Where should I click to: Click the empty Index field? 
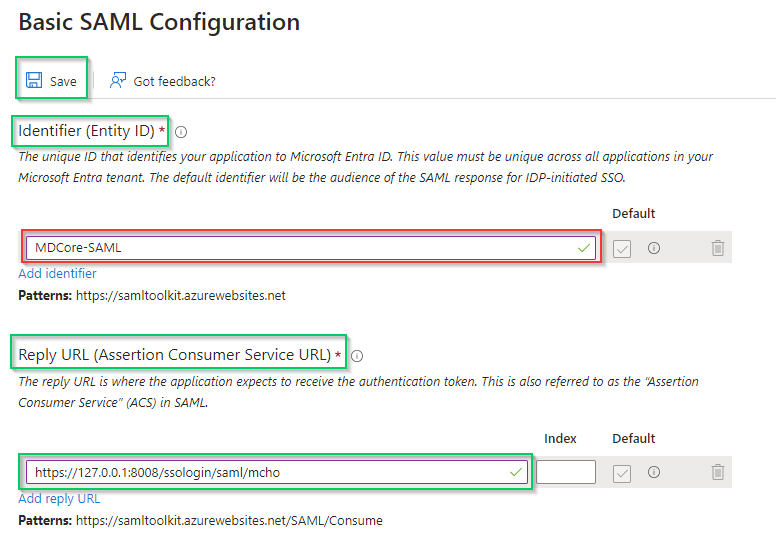(x=566, y=472)
